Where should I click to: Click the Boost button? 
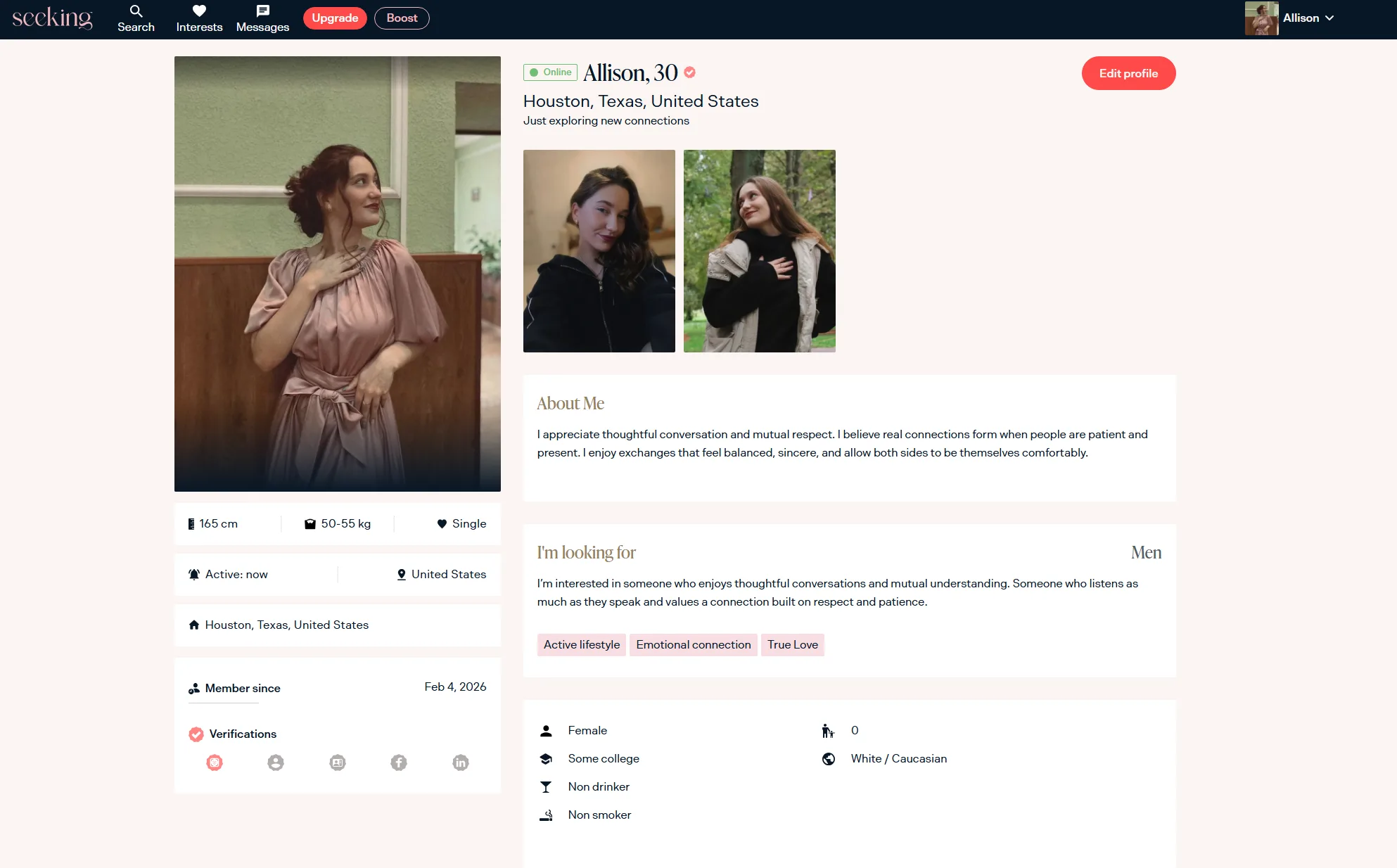[402, 18]
